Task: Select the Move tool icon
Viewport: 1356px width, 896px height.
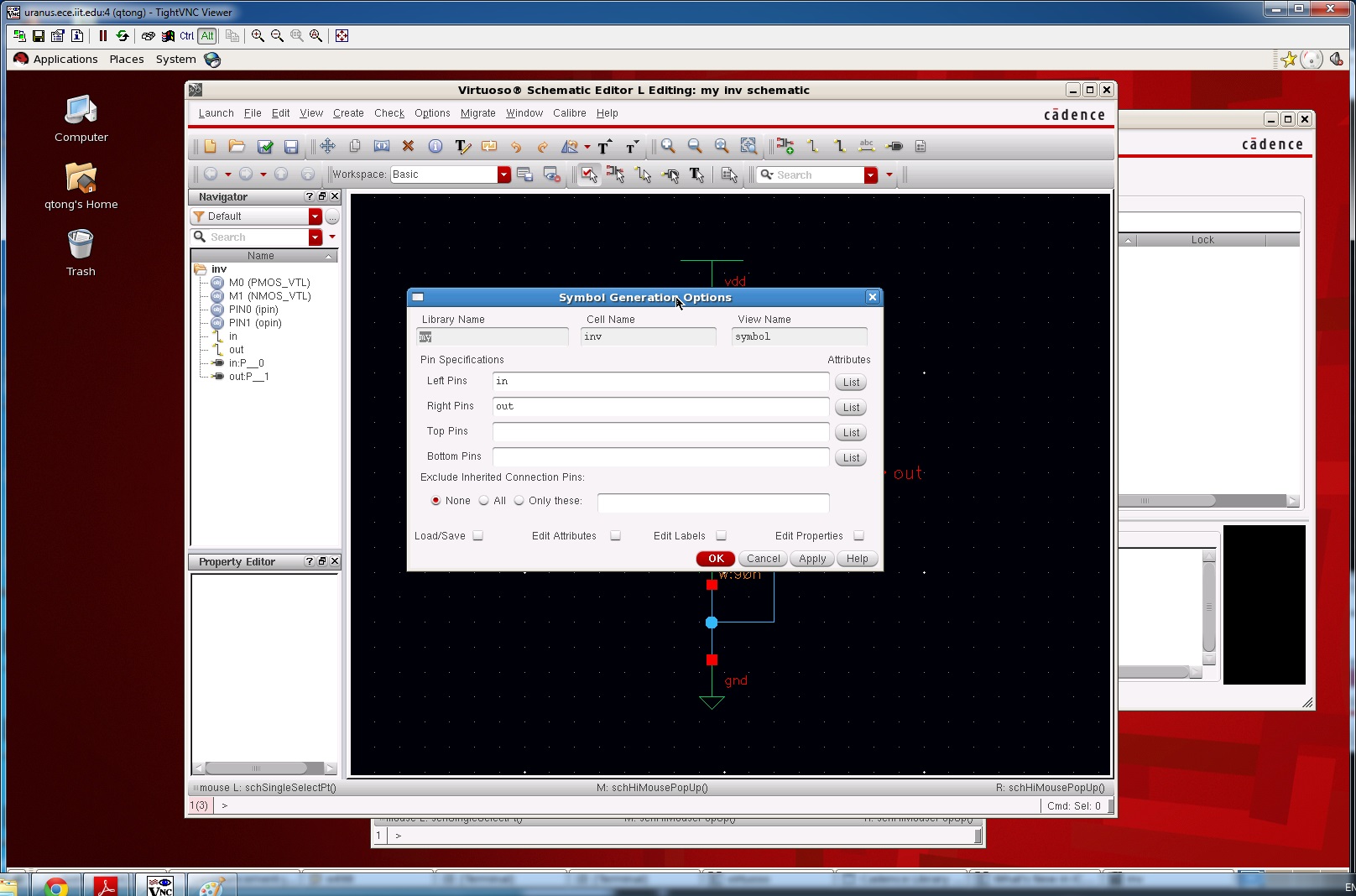Action: click(x=327, y=146)
